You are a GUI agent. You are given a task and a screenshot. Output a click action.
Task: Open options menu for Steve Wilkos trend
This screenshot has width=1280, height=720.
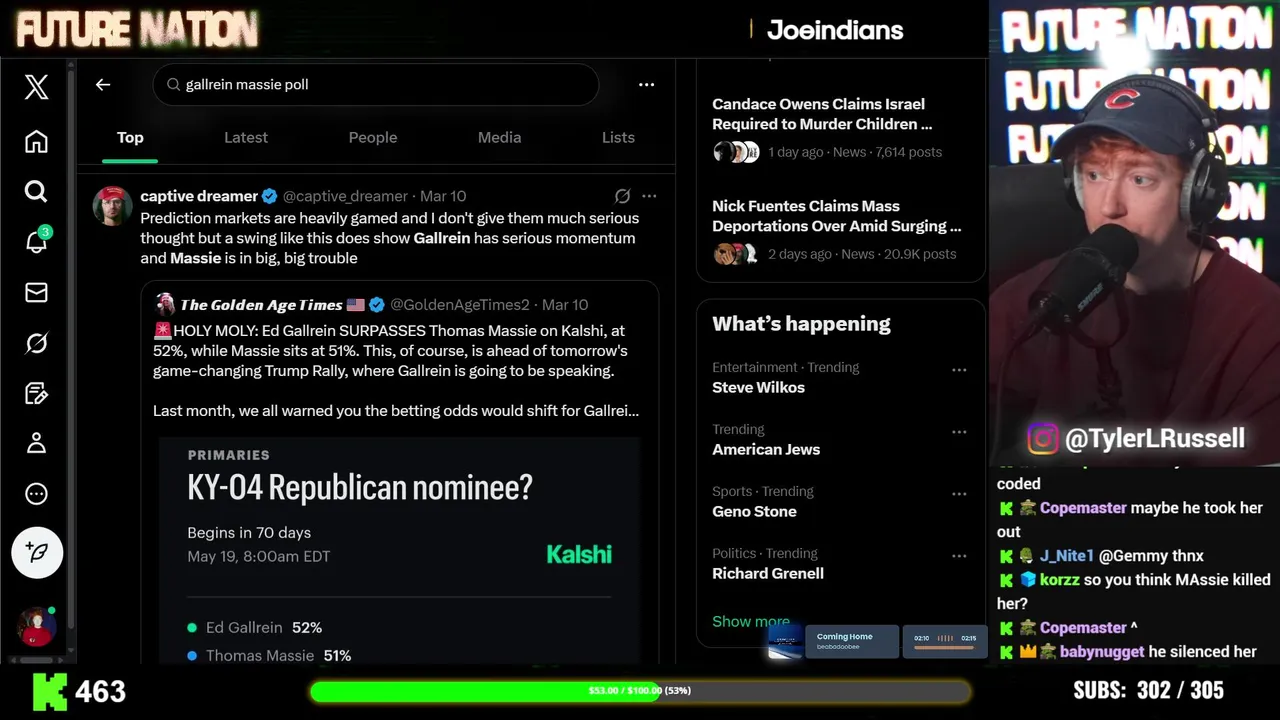click(959, 370)
